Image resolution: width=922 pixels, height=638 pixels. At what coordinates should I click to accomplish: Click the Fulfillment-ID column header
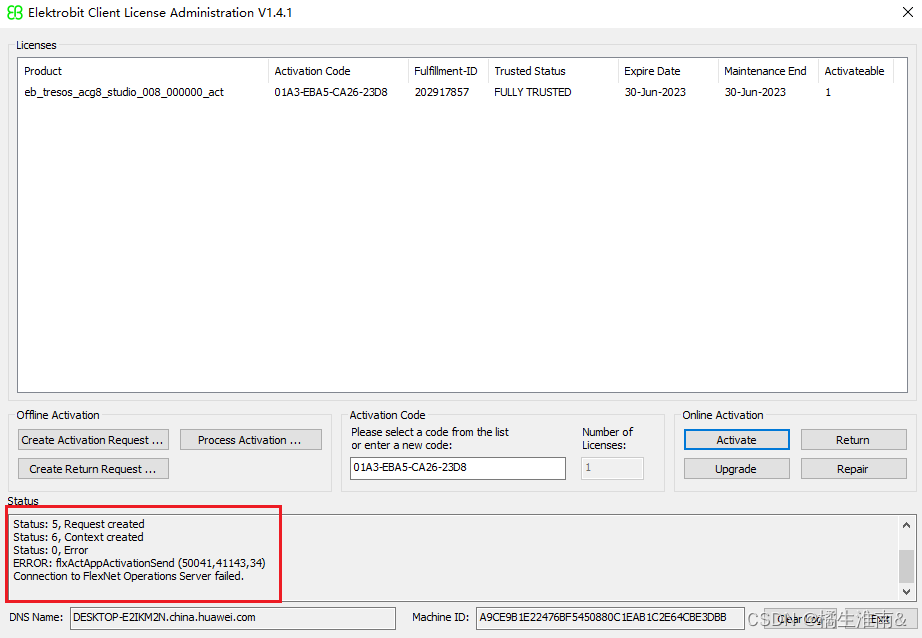[x=447, y=71]
